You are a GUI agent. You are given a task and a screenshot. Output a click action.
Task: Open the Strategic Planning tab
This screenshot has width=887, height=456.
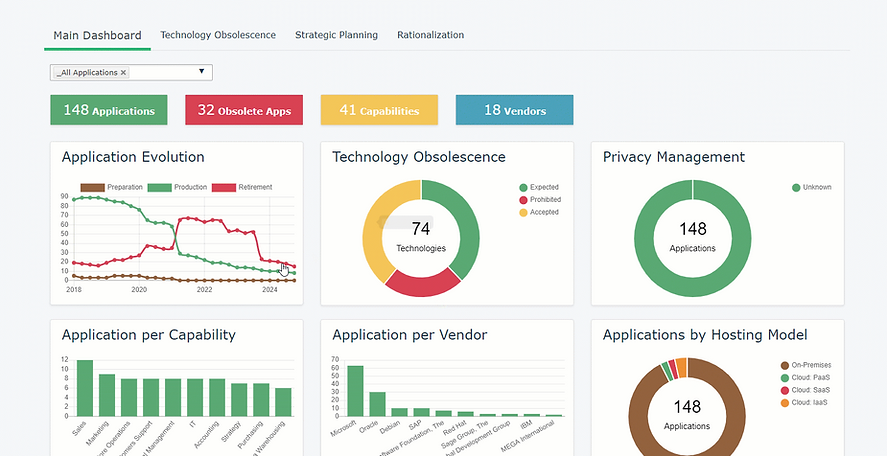(336, 35)
